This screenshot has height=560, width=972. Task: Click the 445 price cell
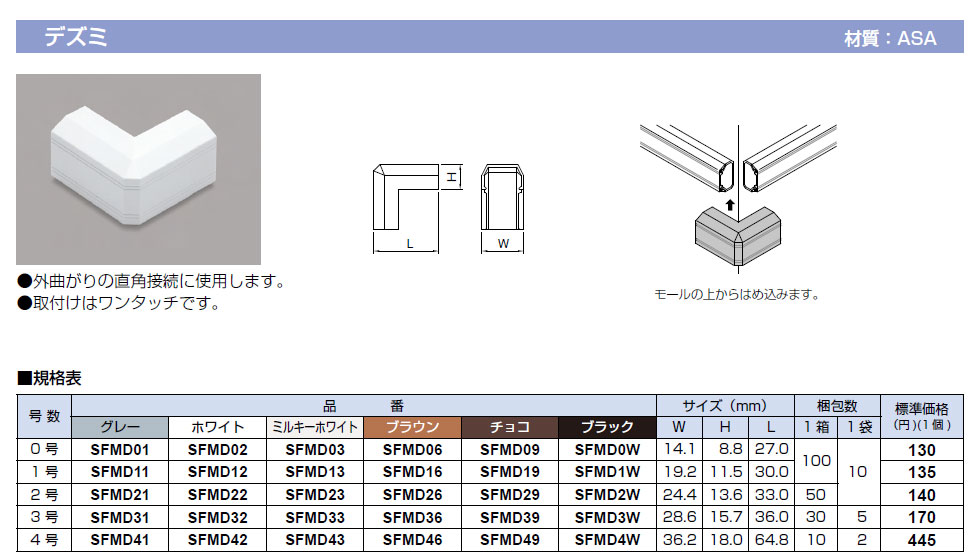pos(921,540)
